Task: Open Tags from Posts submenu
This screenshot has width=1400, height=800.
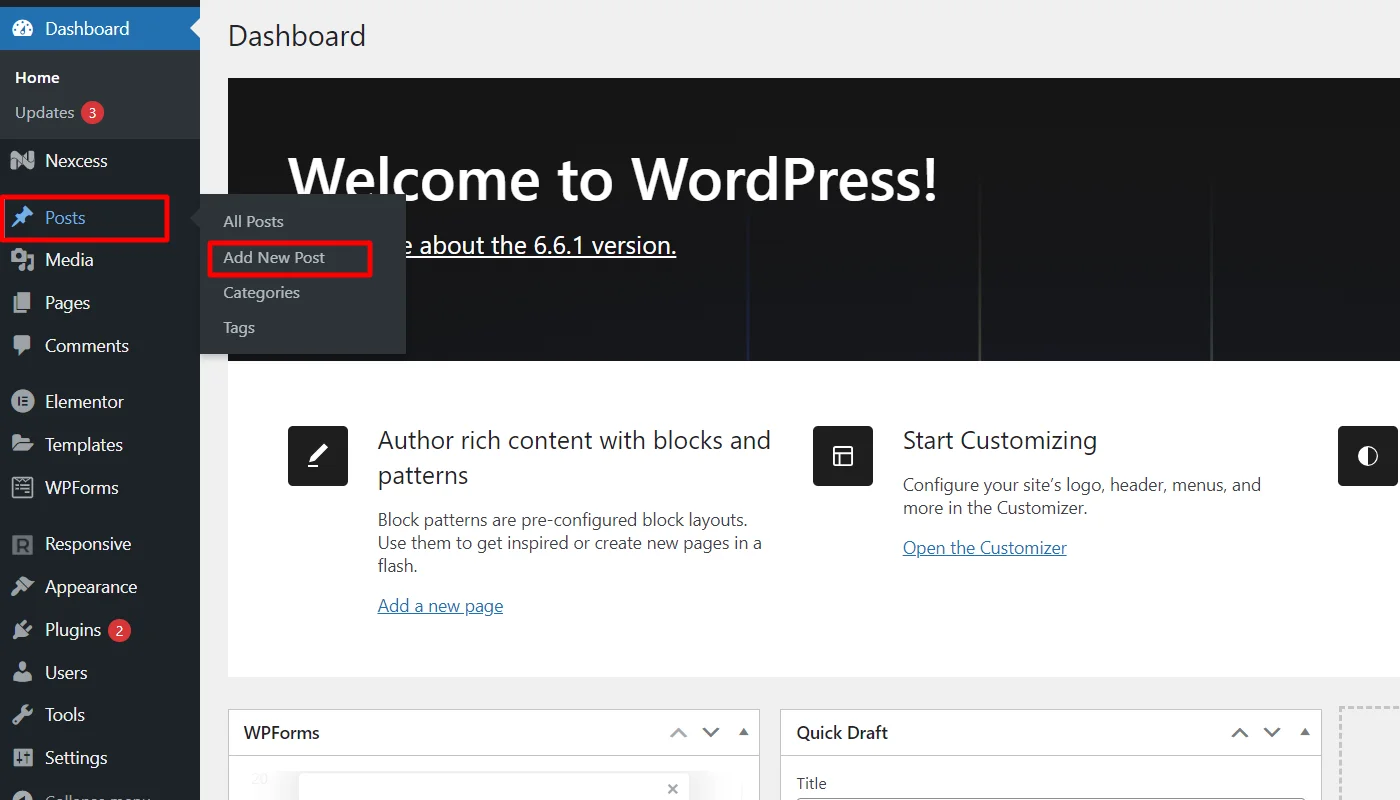Action: click(239, 328)
